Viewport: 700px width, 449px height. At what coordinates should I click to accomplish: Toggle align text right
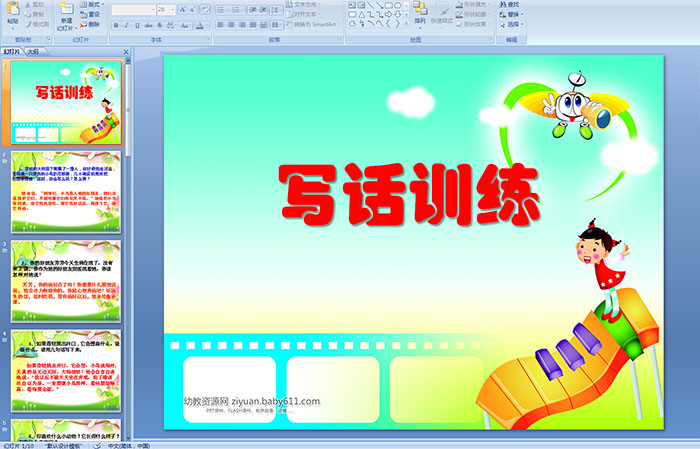(x=242, y=25)
